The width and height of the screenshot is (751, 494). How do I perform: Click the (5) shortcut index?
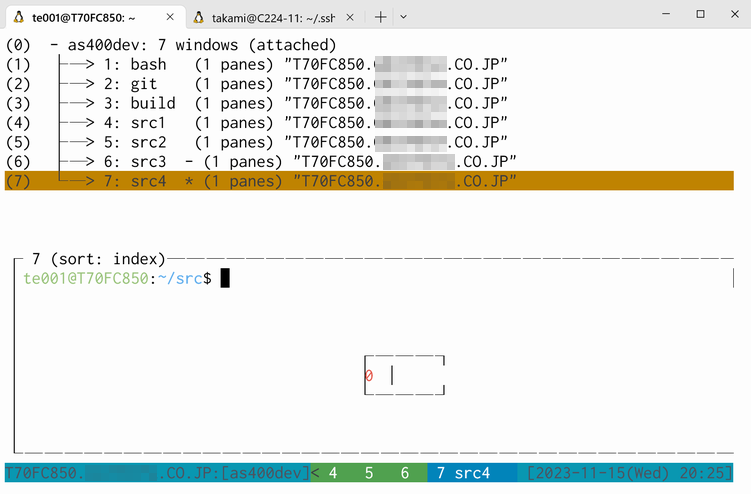(18, 142)
